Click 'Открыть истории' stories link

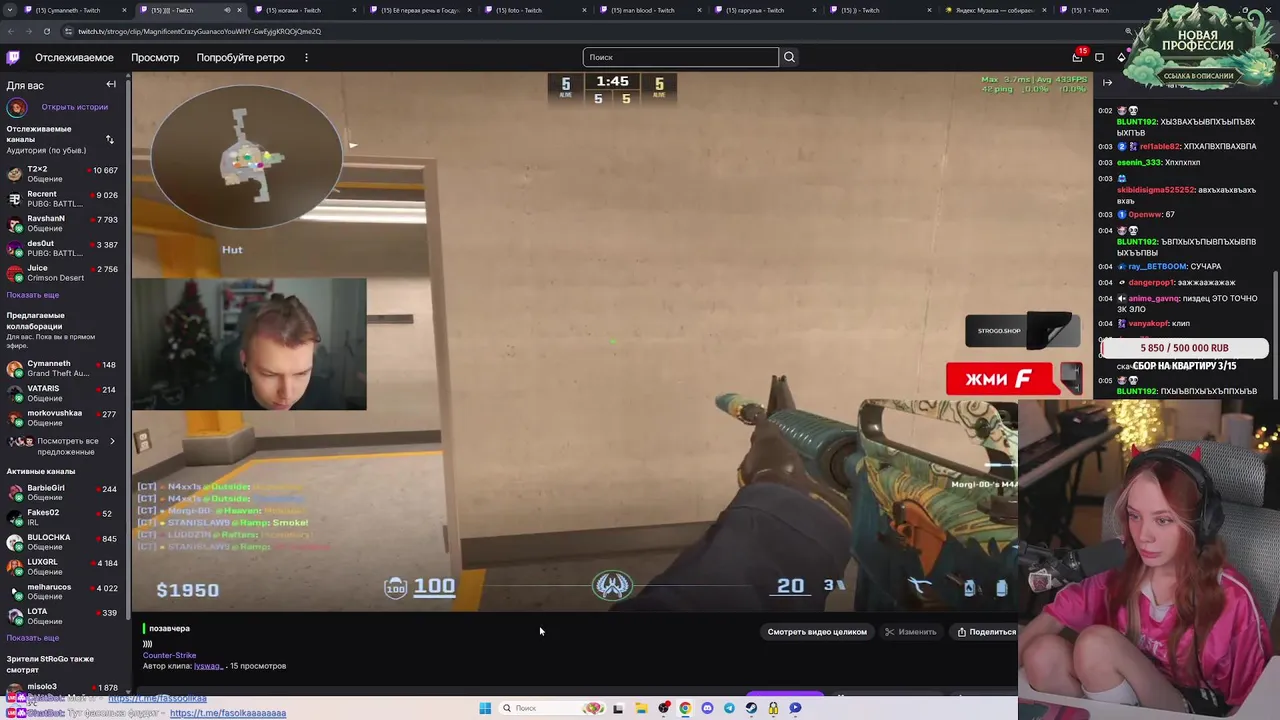coord(74,107)
